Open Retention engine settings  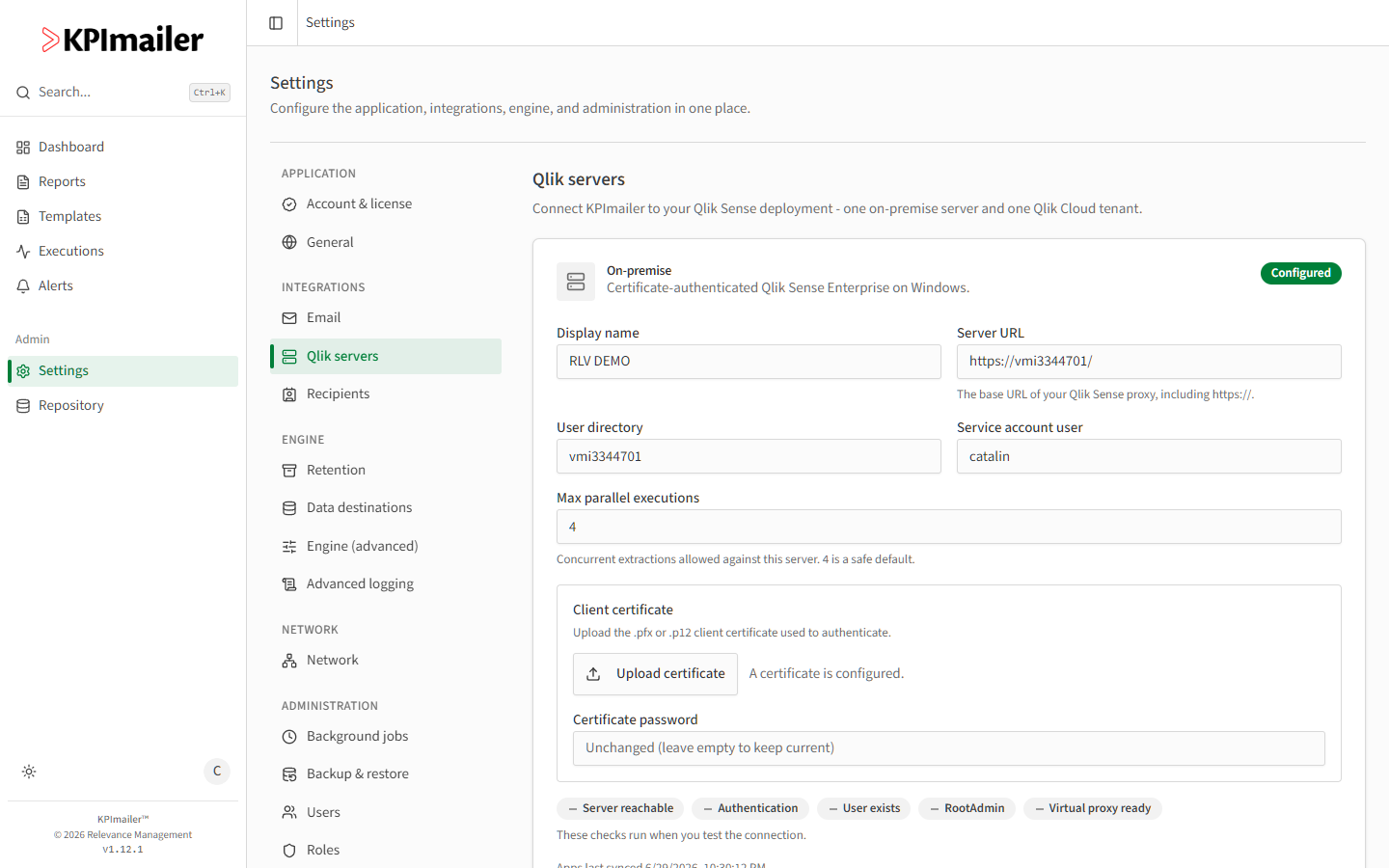click(x=386, y=470)
